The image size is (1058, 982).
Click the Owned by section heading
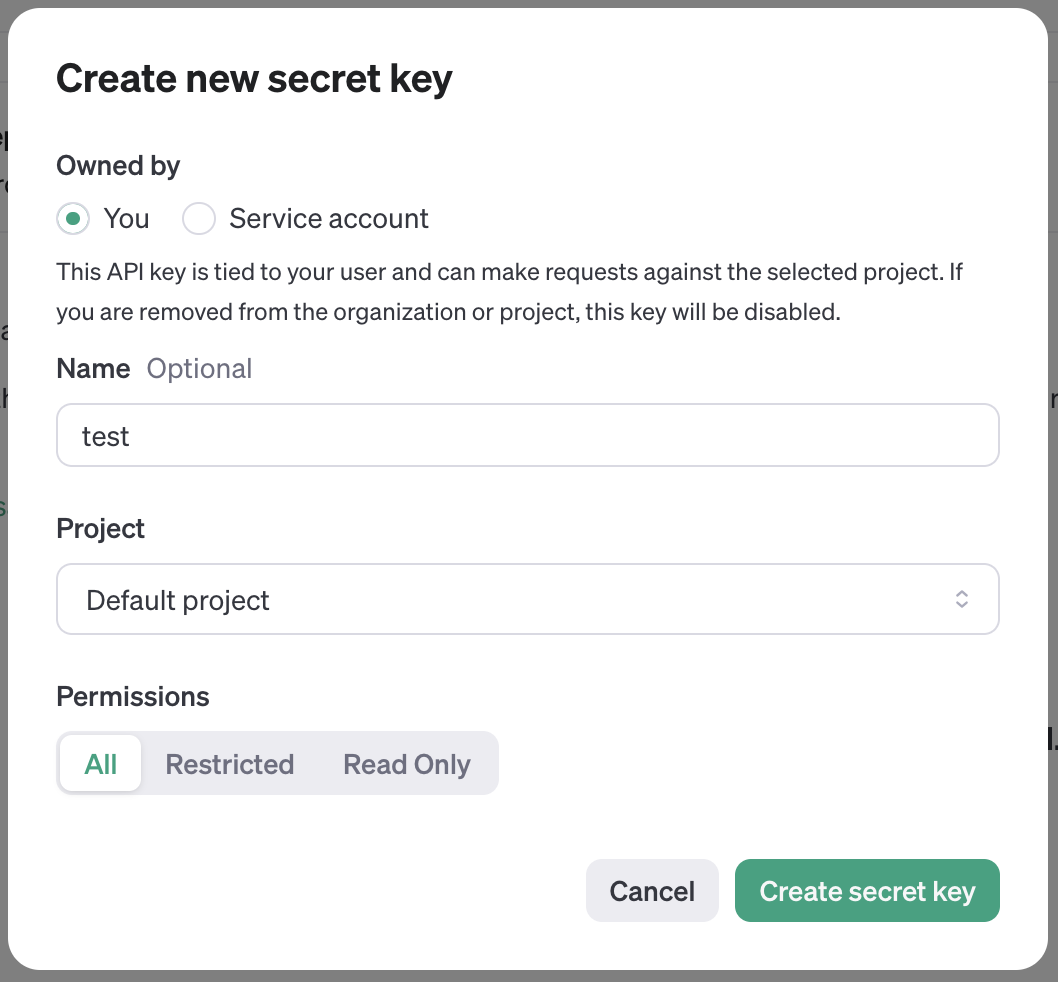pyautogui.click(x=117, y=165)
